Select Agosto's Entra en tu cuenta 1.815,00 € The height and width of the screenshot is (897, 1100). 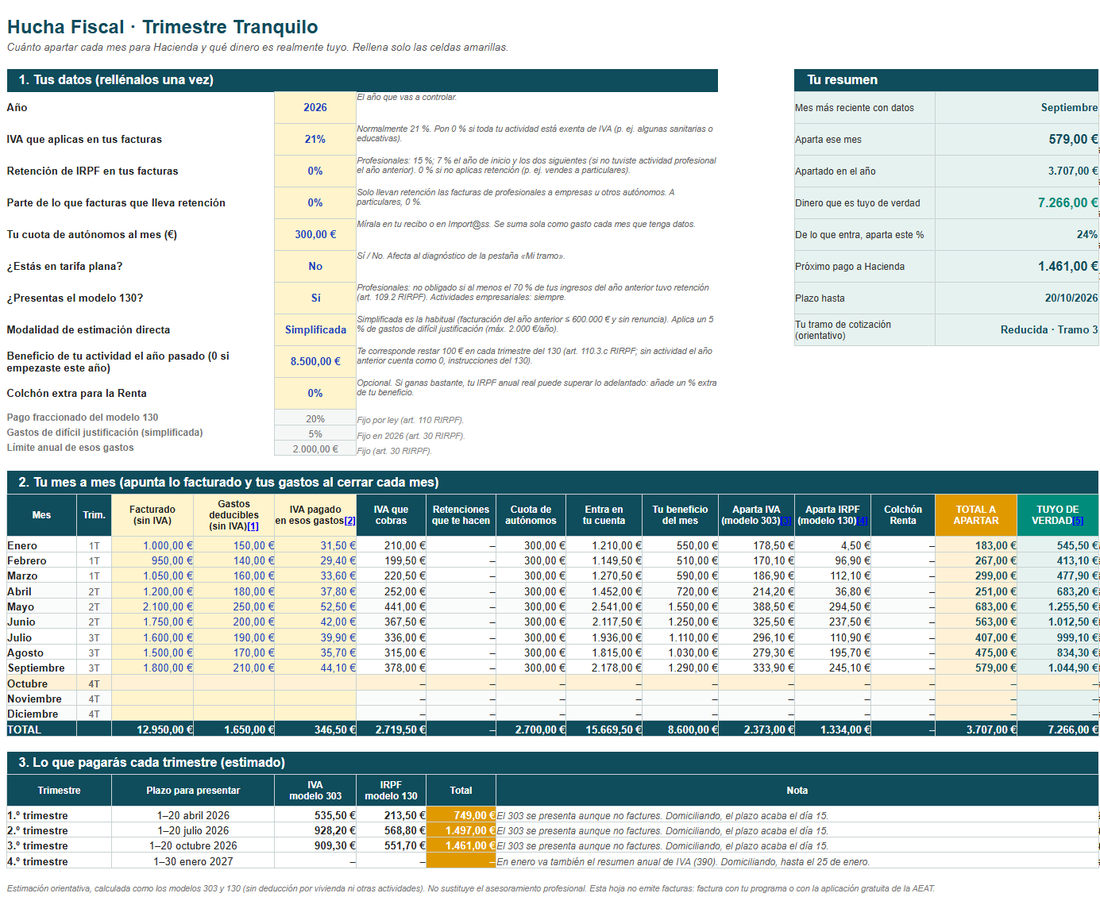(x=604, y=653)
